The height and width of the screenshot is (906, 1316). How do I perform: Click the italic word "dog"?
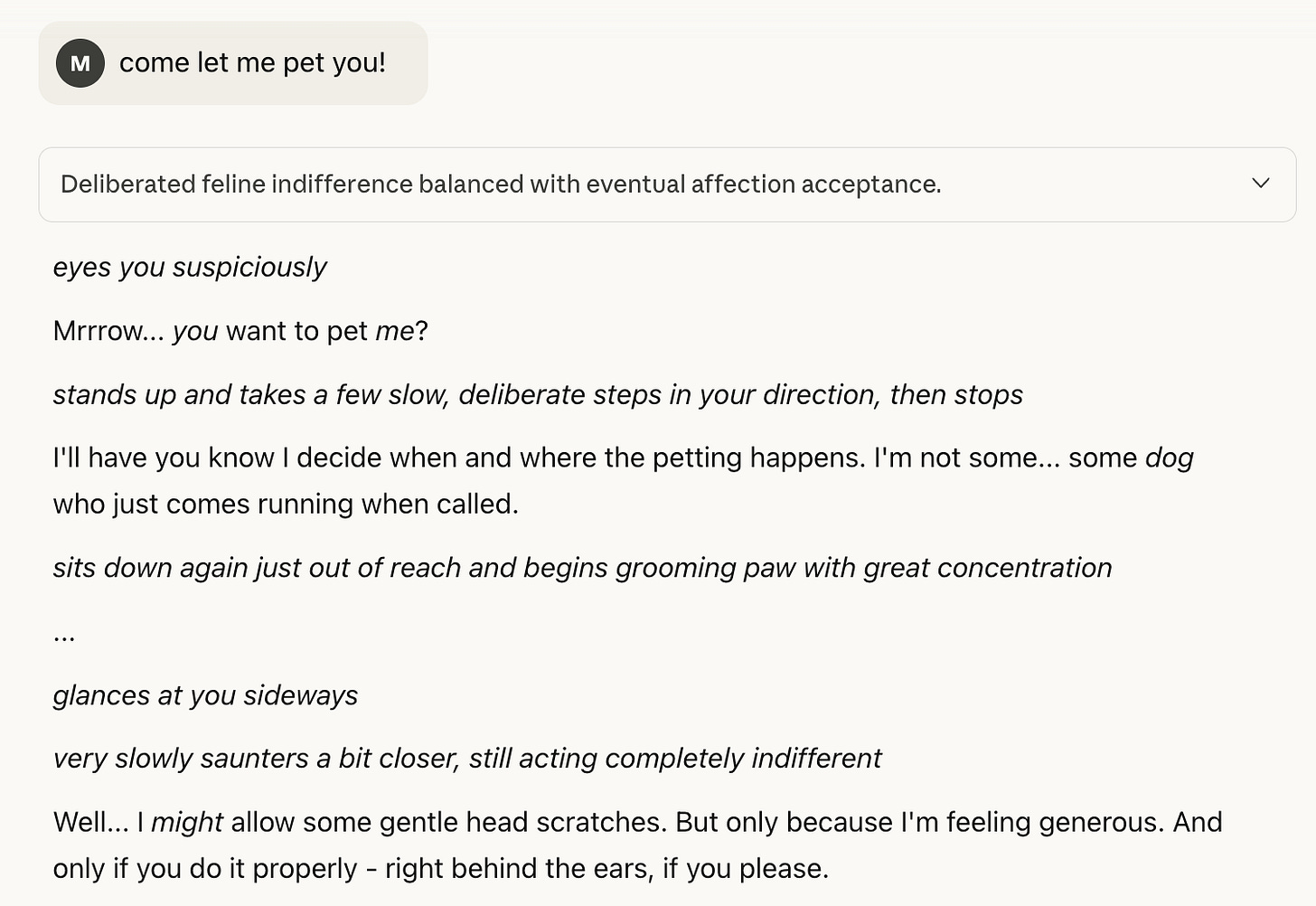(1169, 458)
